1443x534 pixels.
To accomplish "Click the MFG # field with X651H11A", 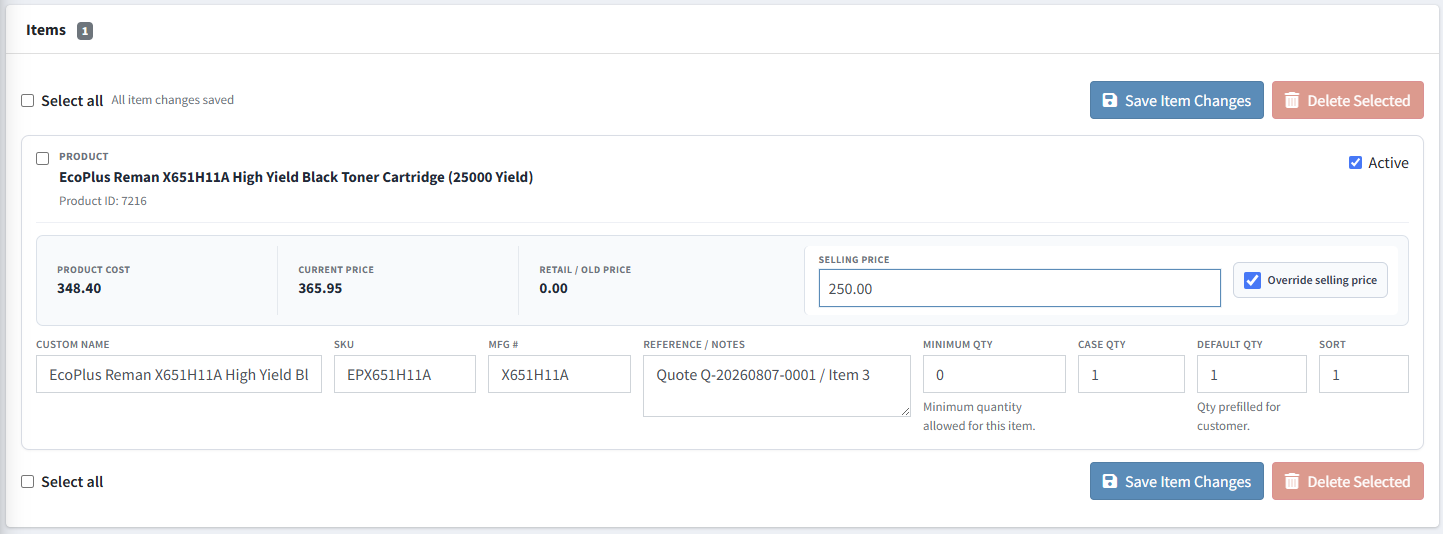I will (x=559, y=374).
